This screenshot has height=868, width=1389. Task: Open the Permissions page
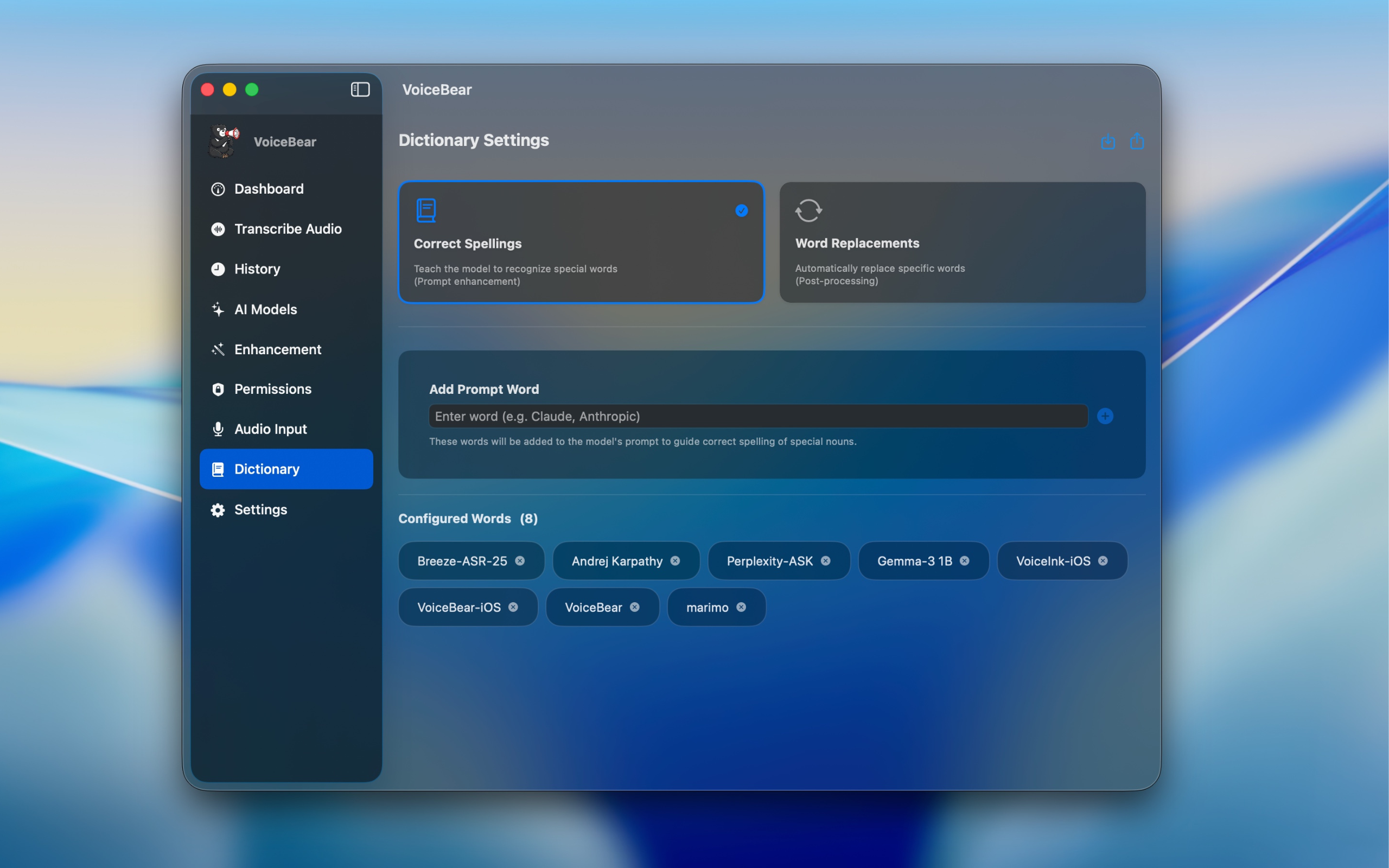[x=286, y=389]
